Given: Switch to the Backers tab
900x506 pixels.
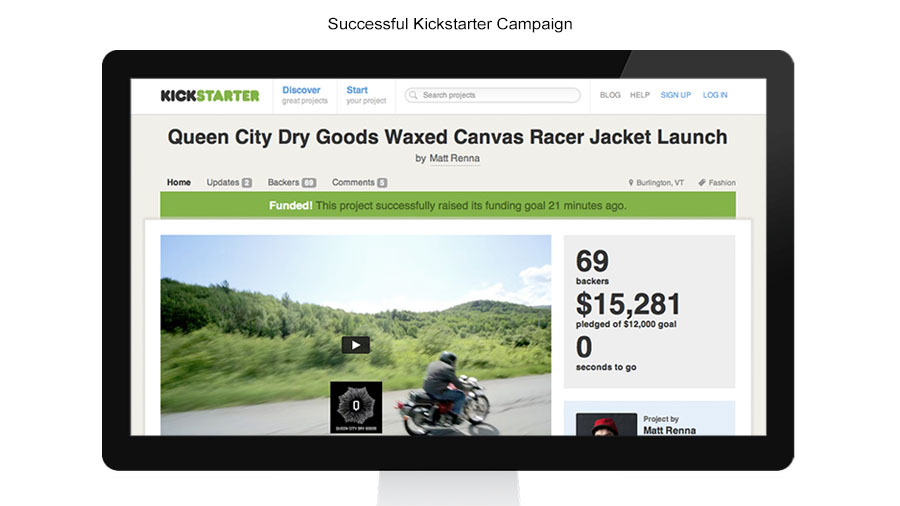Looking at the screenshot, I should [x=291, y=182].
